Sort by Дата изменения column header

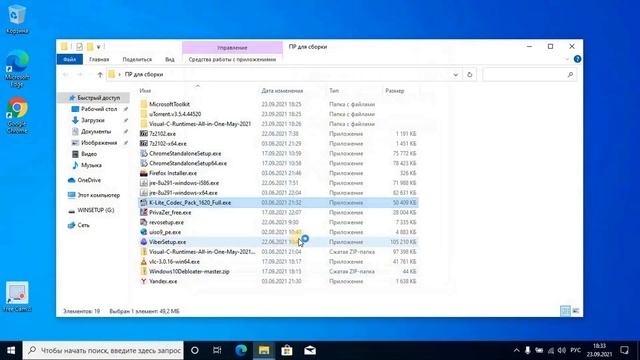tap(282, 91)
